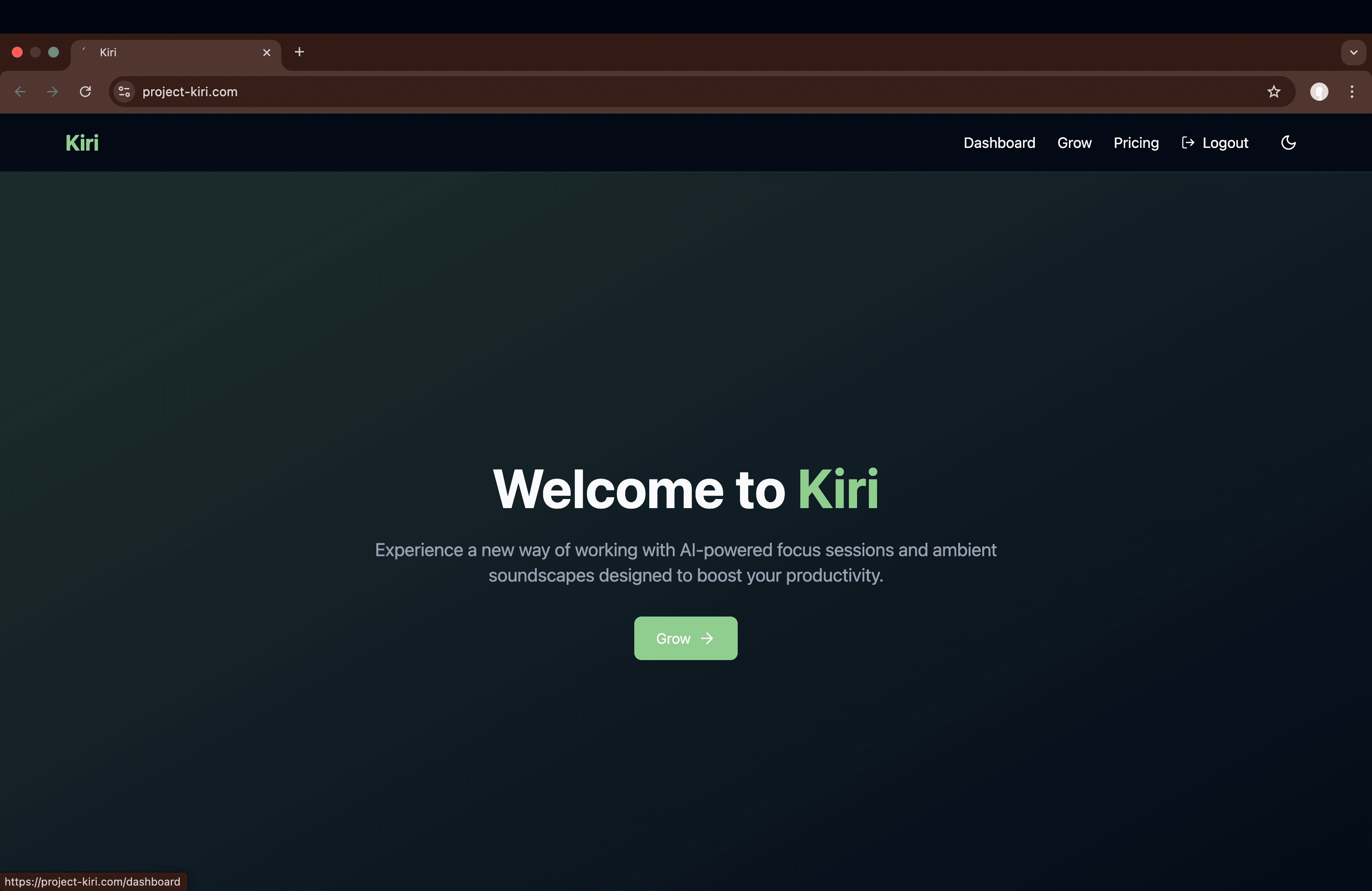Open site information in the address bar
Screen dimensions: 1372x891
pos(124,92)
